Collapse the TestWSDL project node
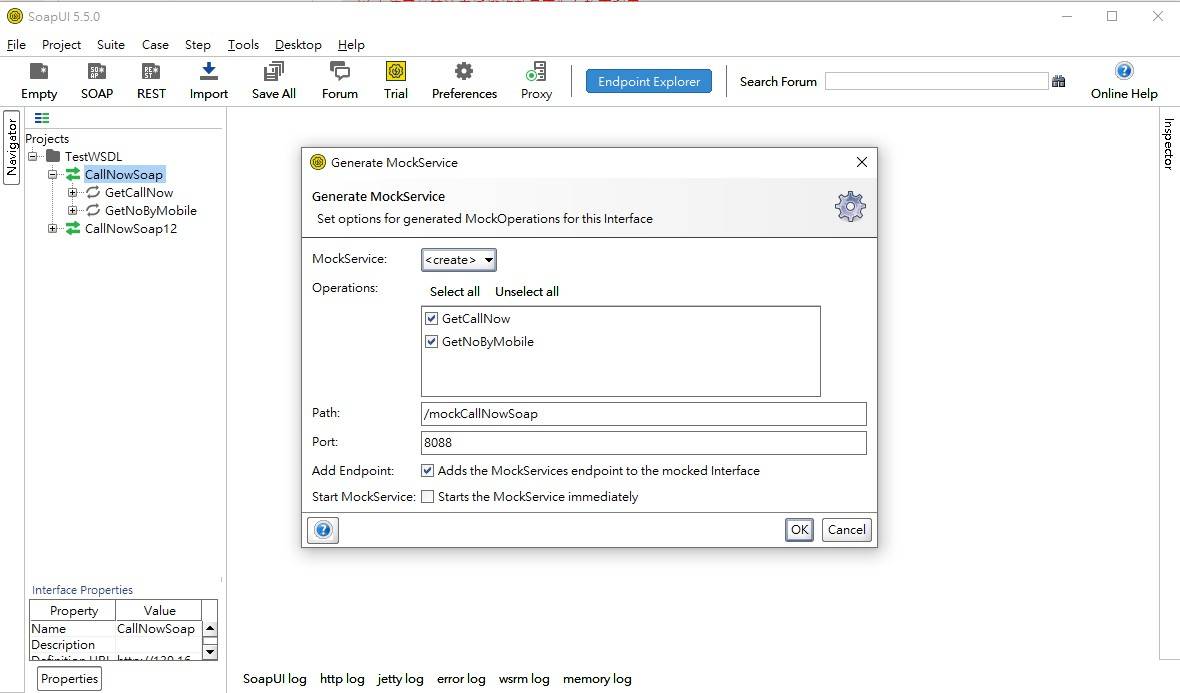 pyautogui.click(x=32, y=157)
